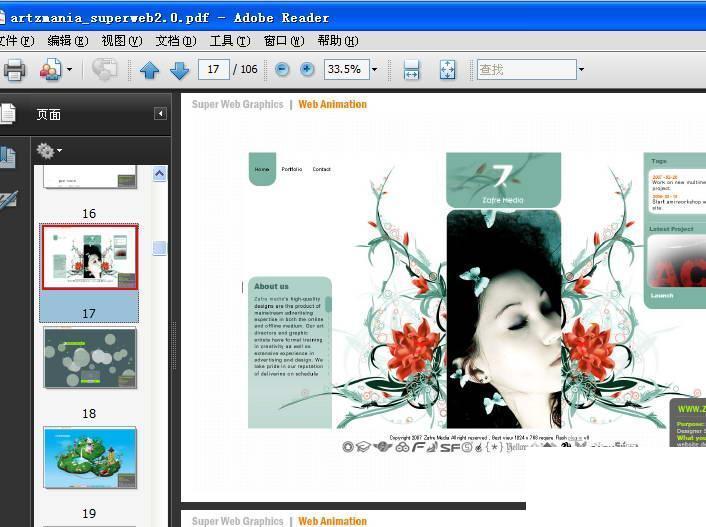
Task: Open the 窗口(W) menu
Action: coord(284,41)
